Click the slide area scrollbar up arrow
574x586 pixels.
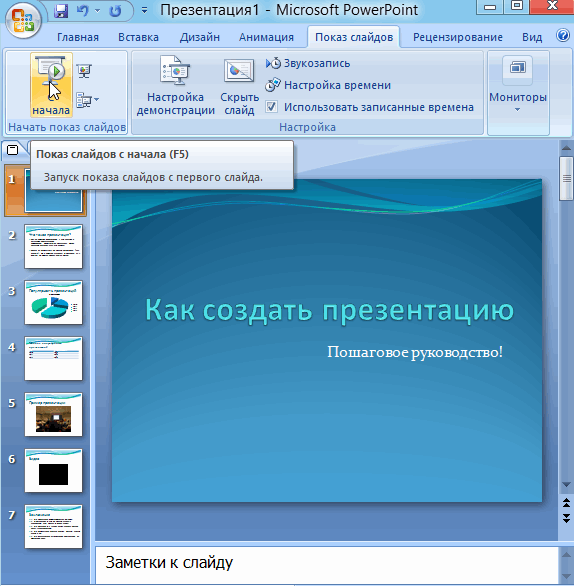[x=566, y=148]
